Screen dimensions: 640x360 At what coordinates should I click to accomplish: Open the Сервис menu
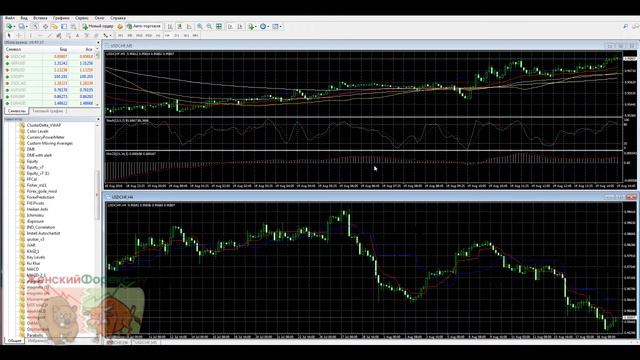[x=82, y=18]
